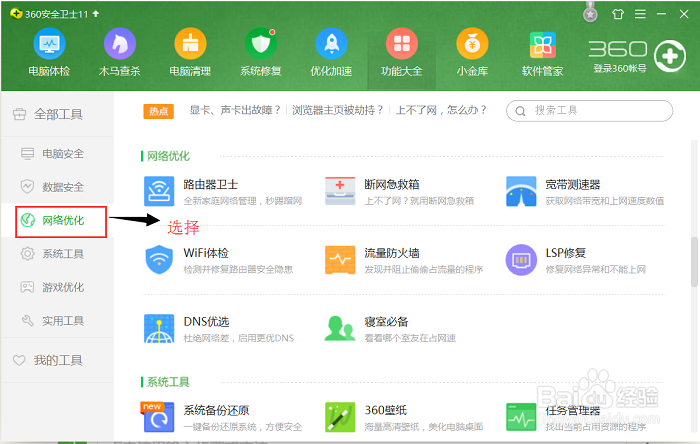Click the 网络优化 section heading
The image size is (700, 444).
168,156
